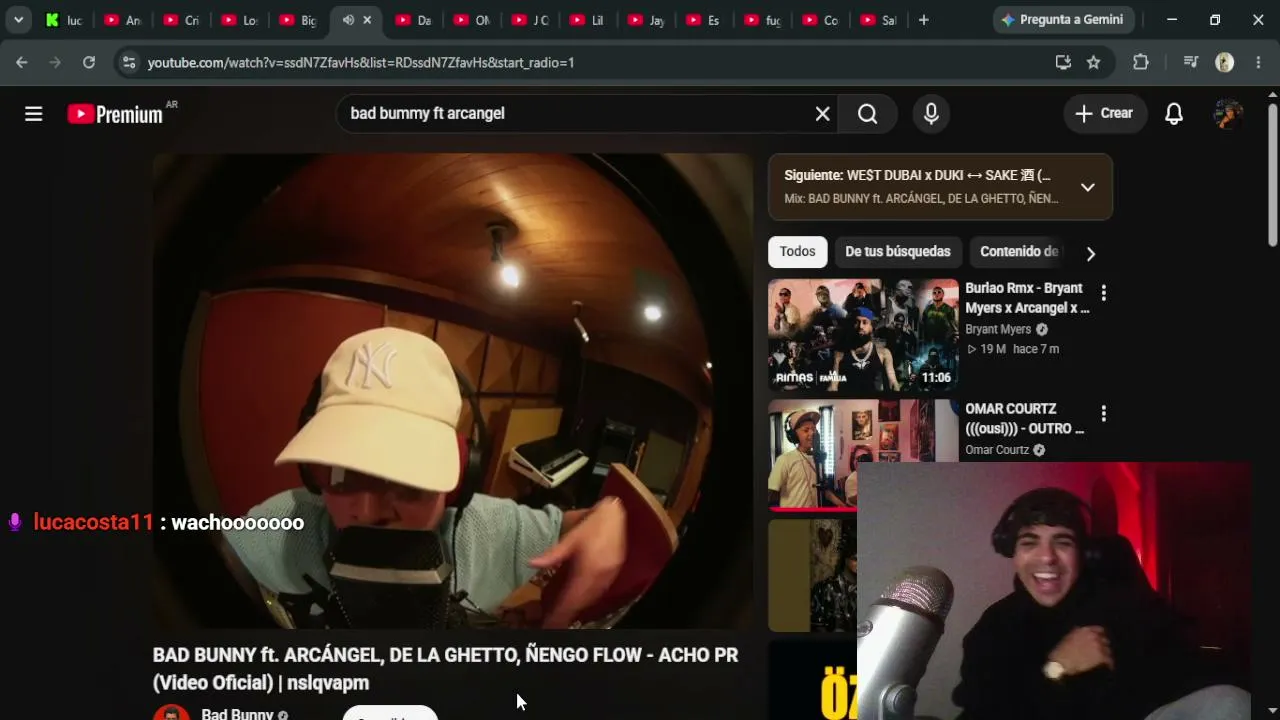This screenshot has width=1280, height=720.
Task: Start voice search with the microphone
Action: [931, 114]
